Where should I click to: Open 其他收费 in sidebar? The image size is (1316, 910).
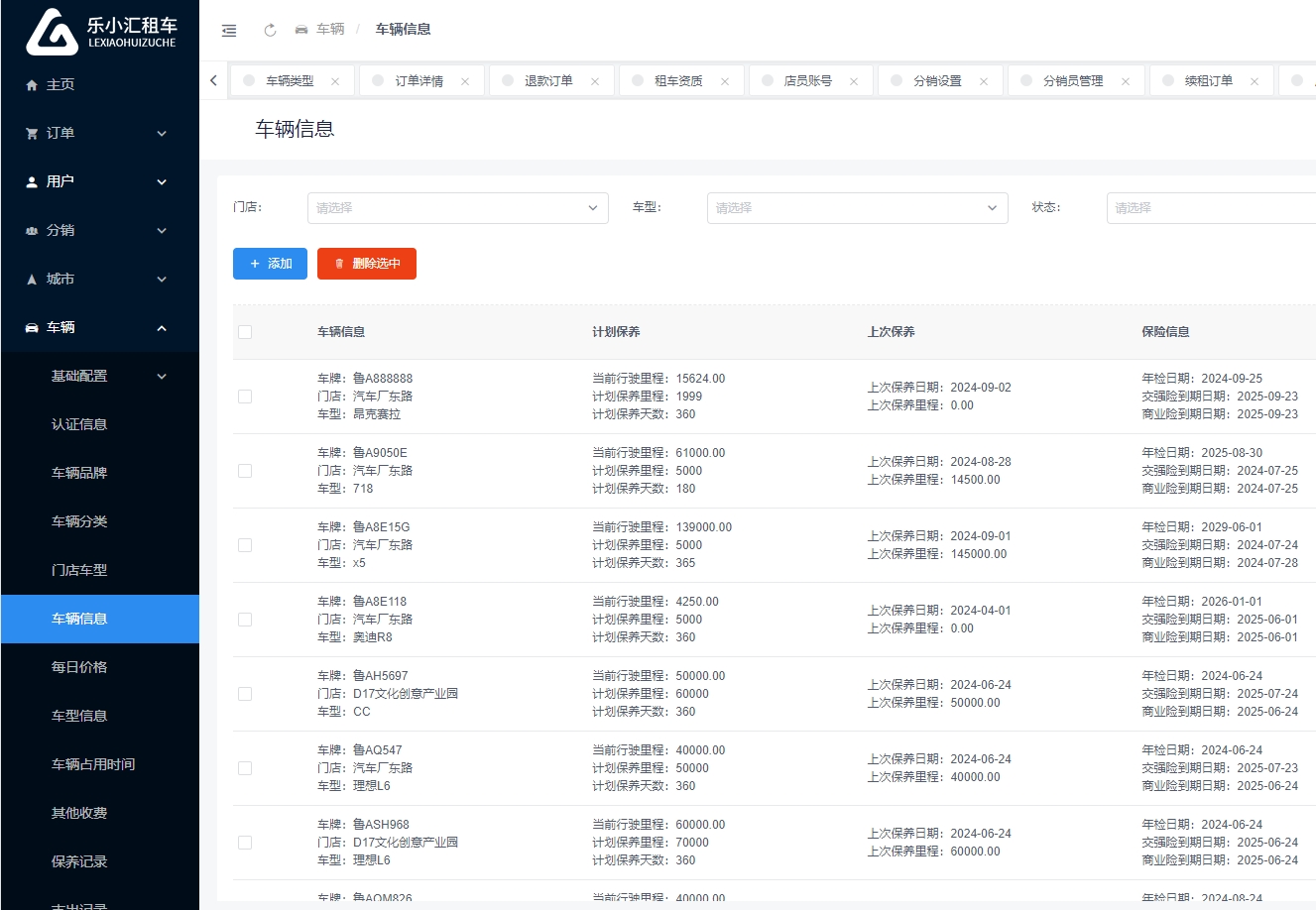point(100,814)
